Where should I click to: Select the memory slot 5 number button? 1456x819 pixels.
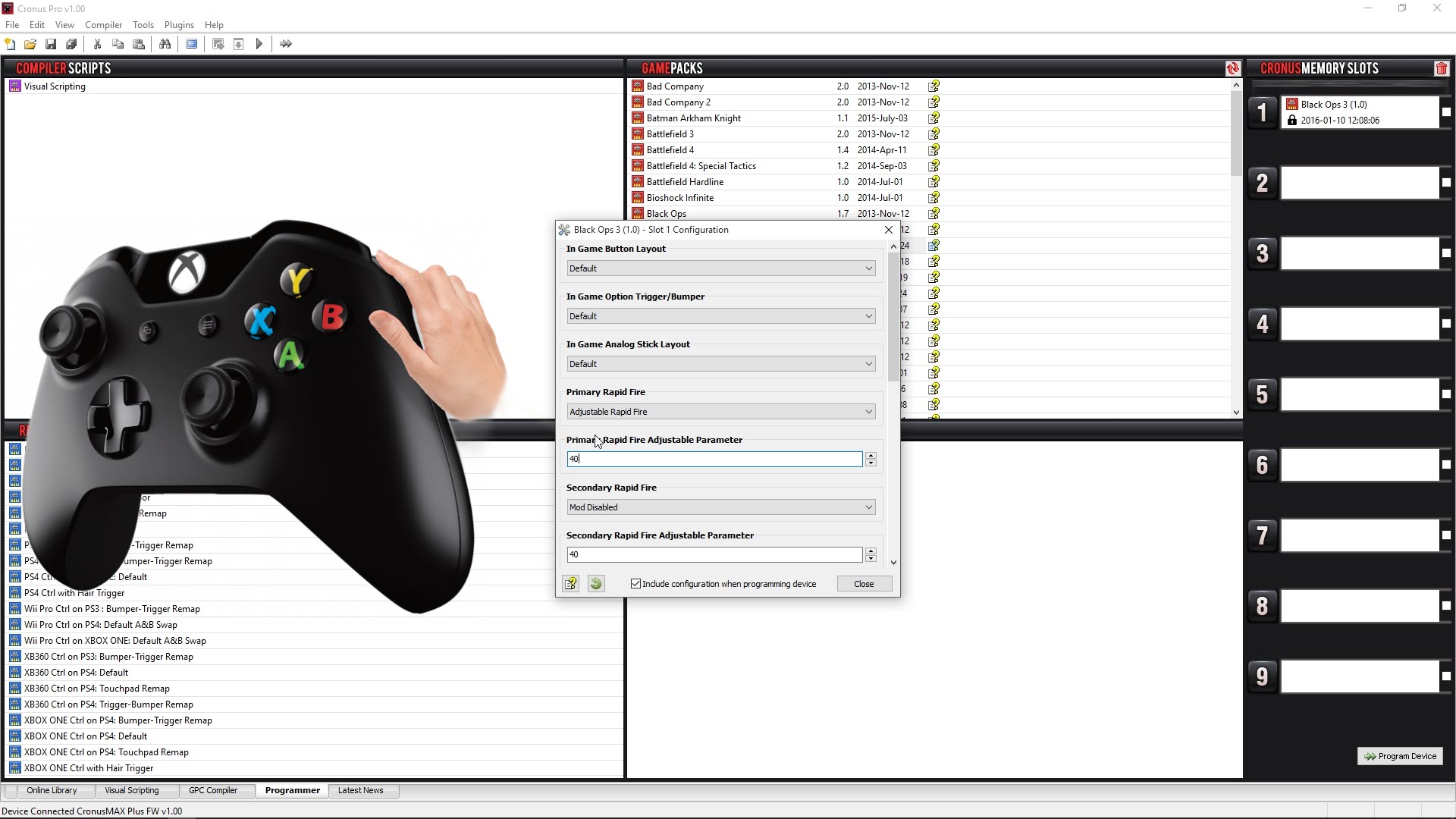click(x=1262, y=394)
